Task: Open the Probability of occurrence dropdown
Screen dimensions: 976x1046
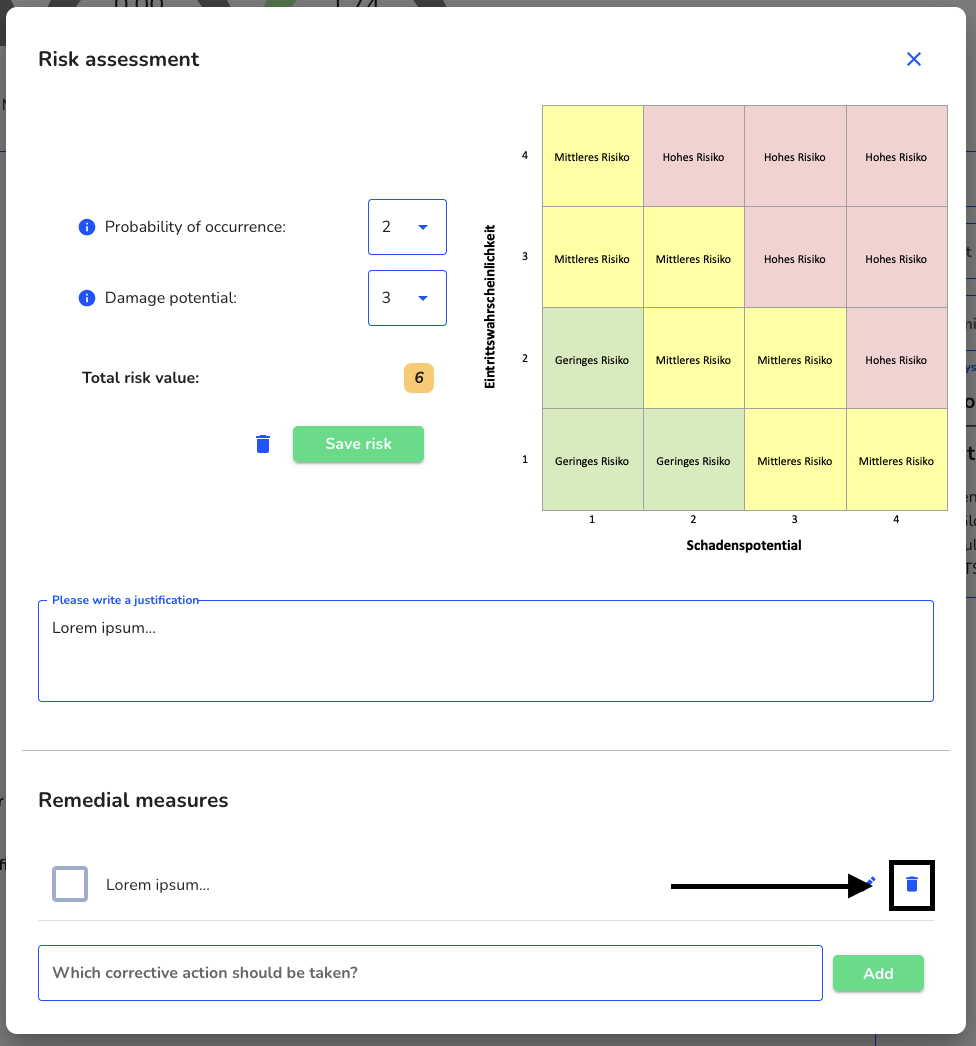Action: pyautogui.click(x=407, y=227)
